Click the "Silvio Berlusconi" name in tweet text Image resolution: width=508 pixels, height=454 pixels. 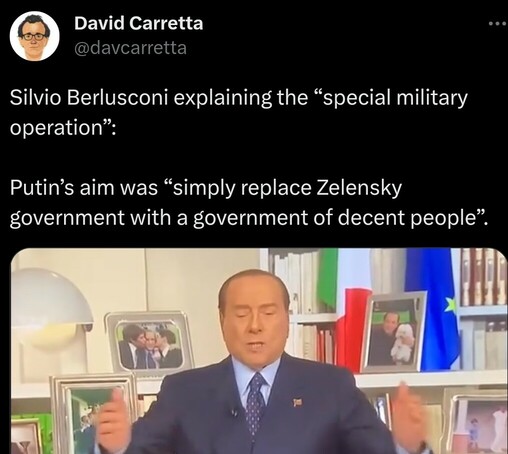(88, 98)
